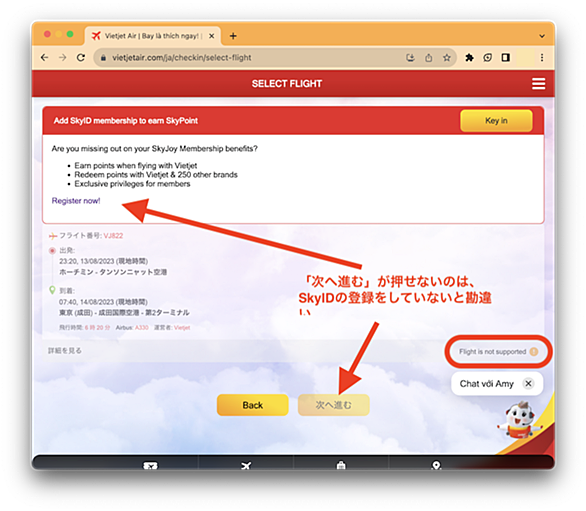586x511 pixels.
Task: Select the Vietjet Air browser tab
Action: 152,36
